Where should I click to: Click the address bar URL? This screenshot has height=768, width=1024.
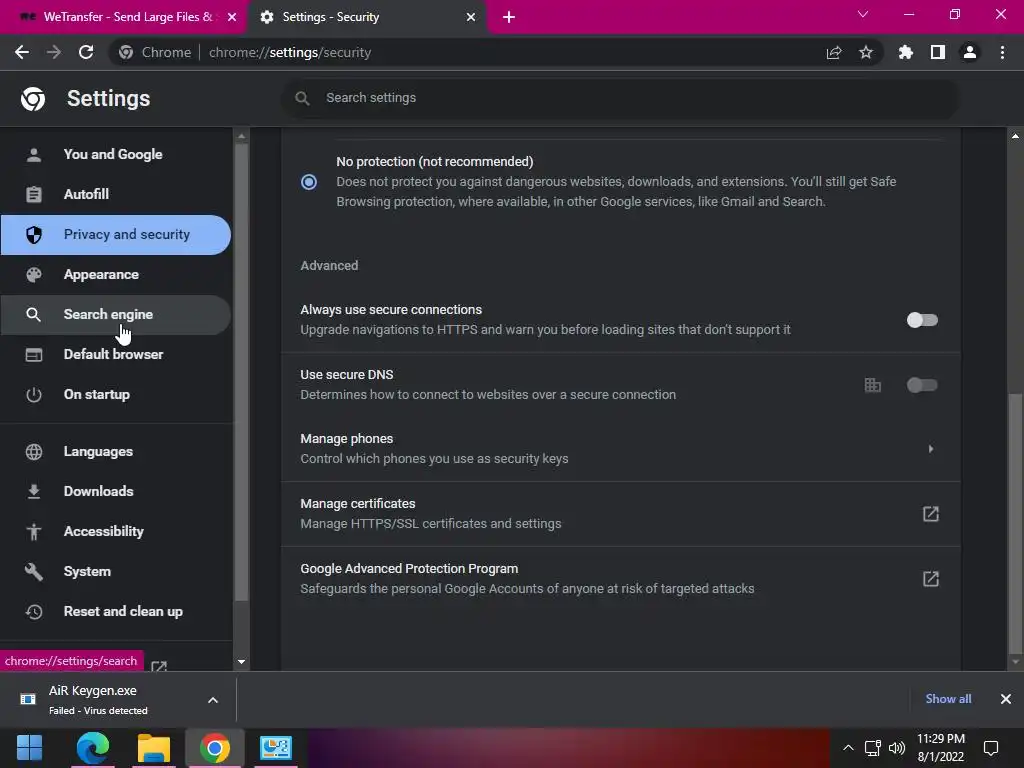click(x=290, y=52)
